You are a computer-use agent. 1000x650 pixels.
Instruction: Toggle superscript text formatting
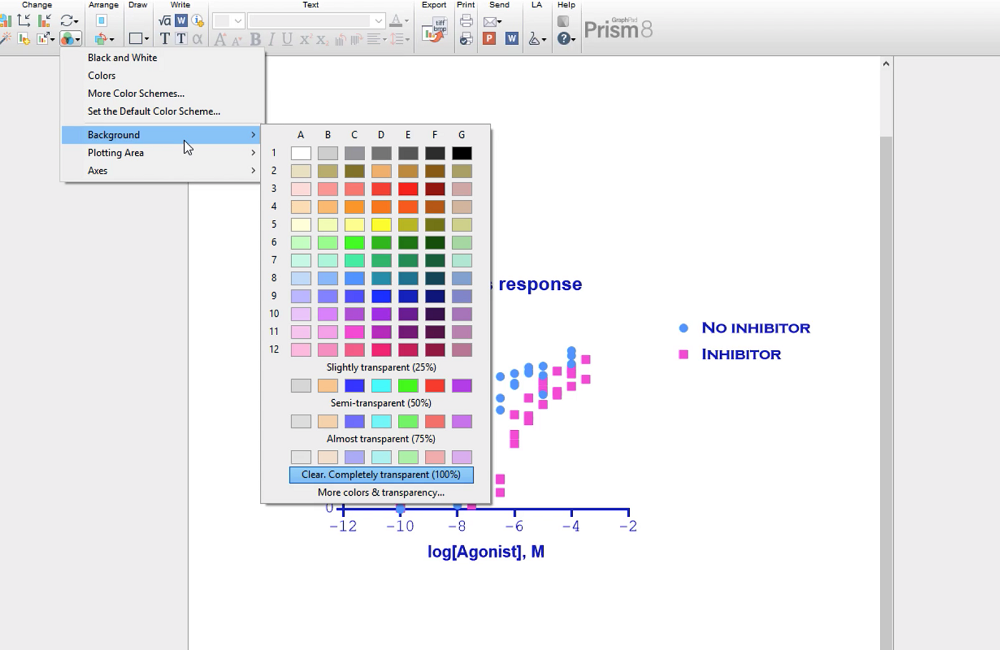[x=305, y=39]
